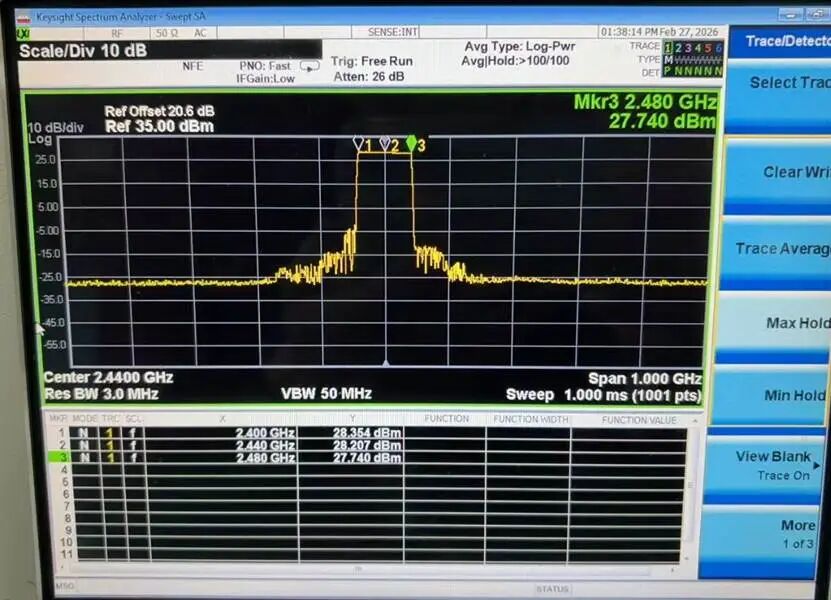
Task: Select trace number 6 in the trace indicator
Action: pyautogui.click(x=719, y=48)
